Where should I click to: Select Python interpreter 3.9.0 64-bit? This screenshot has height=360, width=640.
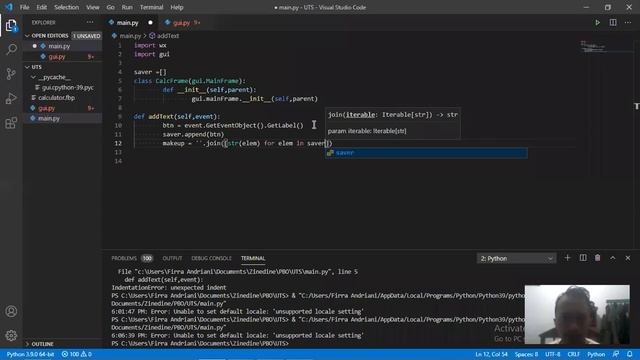click(x=30, y=354)
